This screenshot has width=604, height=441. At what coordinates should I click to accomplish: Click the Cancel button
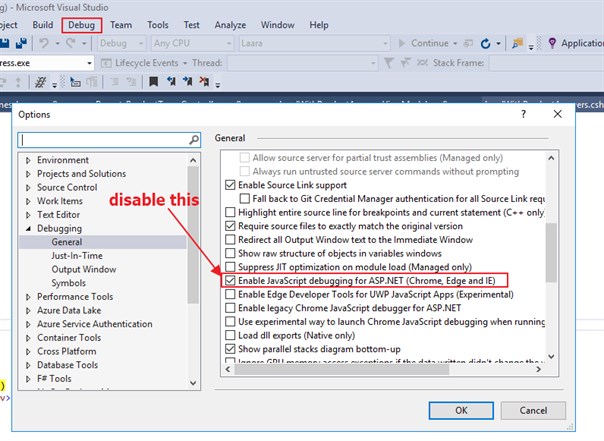533,410
